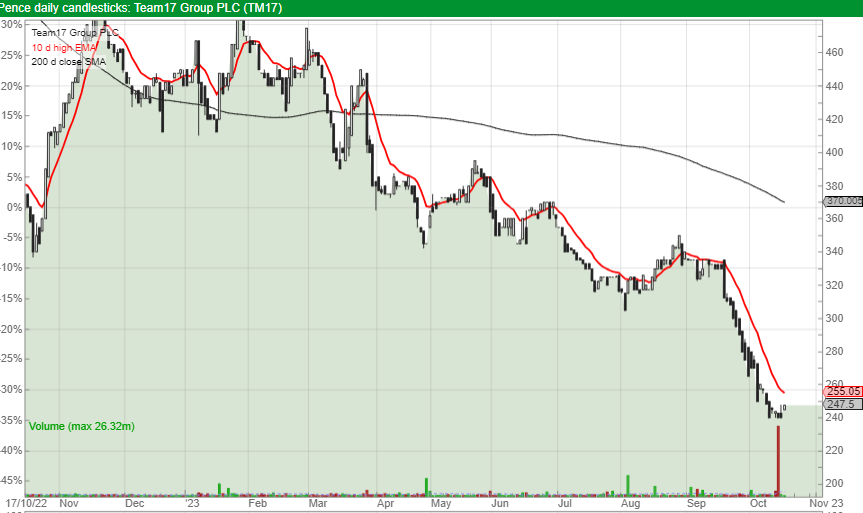The image size is (863, 513).
Task: Click the 247.5 last price marker
Action: click(x=842, y=404)
